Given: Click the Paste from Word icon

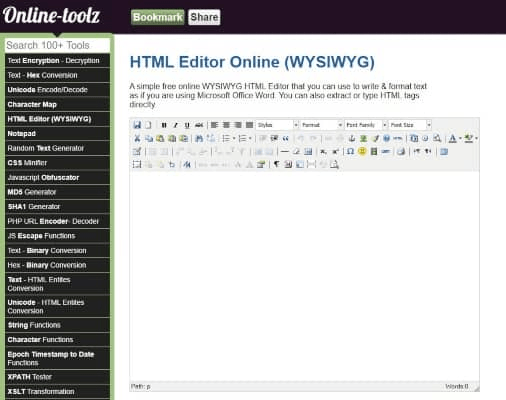Looking at the screenshot, I should [x=183, y=138].
